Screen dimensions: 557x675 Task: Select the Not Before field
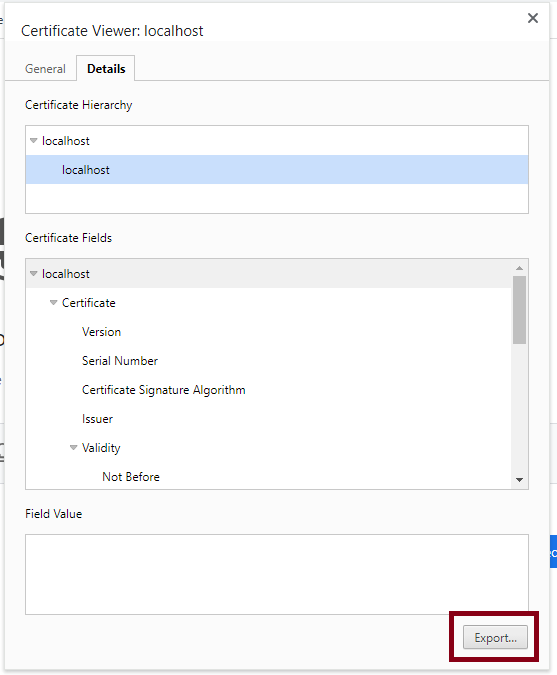(131, 477)
